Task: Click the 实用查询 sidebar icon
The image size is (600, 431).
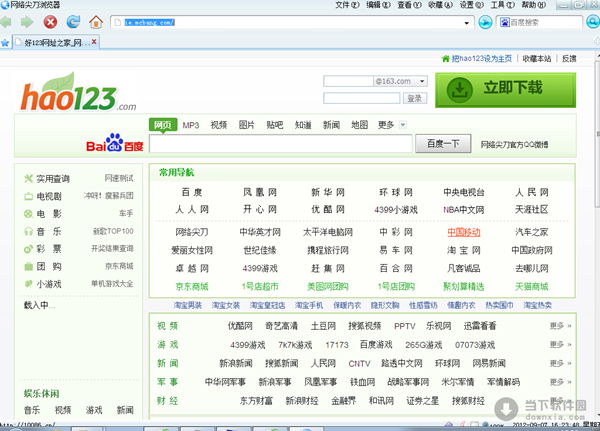Action: point(28,178)
